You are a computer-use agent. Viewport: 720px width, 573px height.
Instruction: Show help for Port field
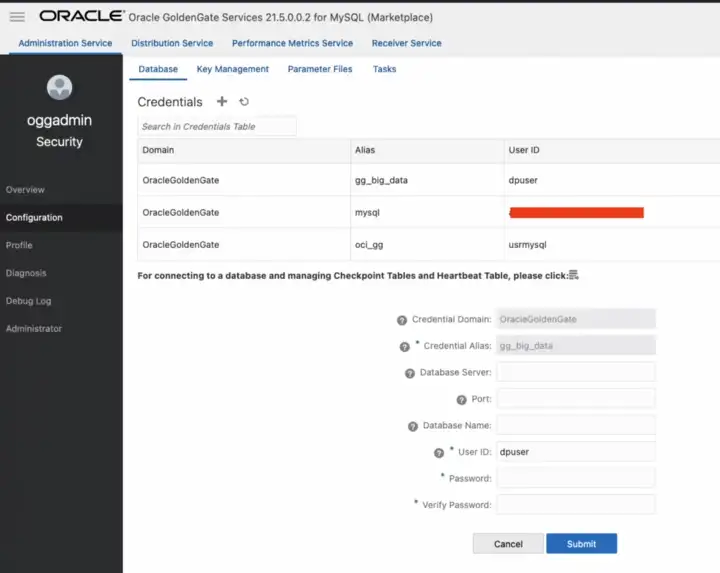click(x=461, y=400)
